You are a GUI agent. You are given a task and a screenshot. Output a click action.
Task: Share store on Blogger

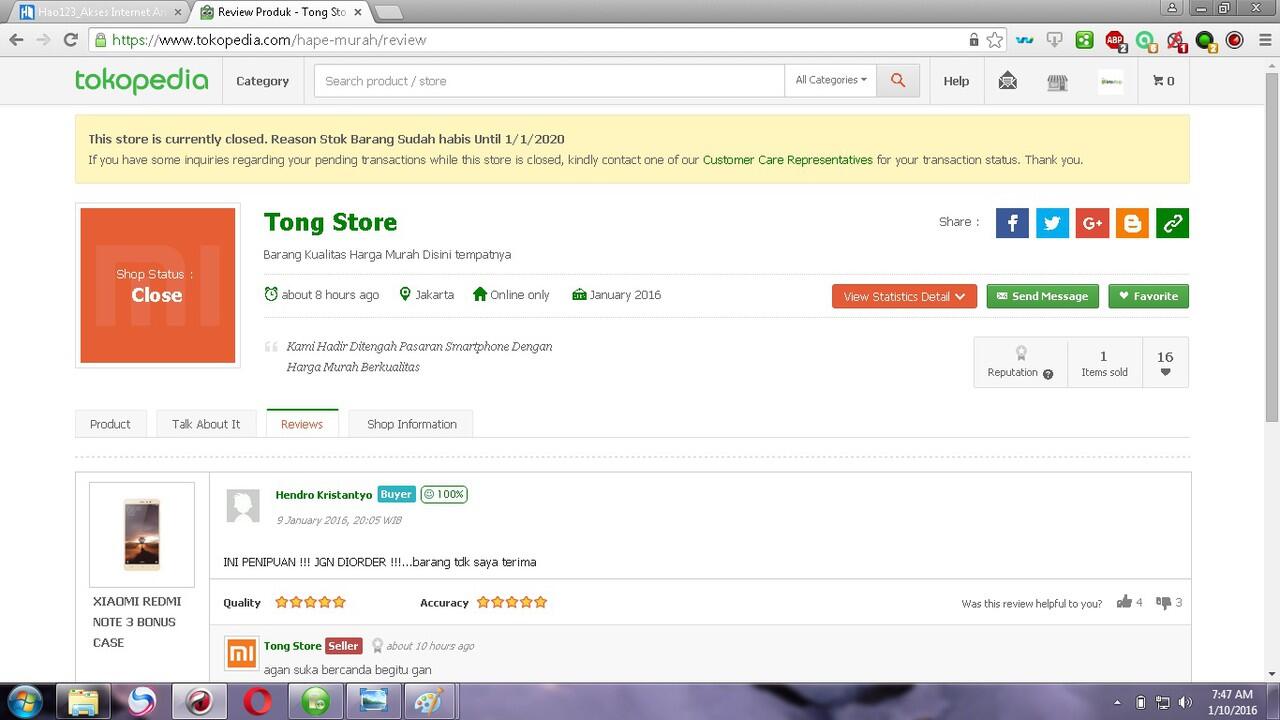1132,223
